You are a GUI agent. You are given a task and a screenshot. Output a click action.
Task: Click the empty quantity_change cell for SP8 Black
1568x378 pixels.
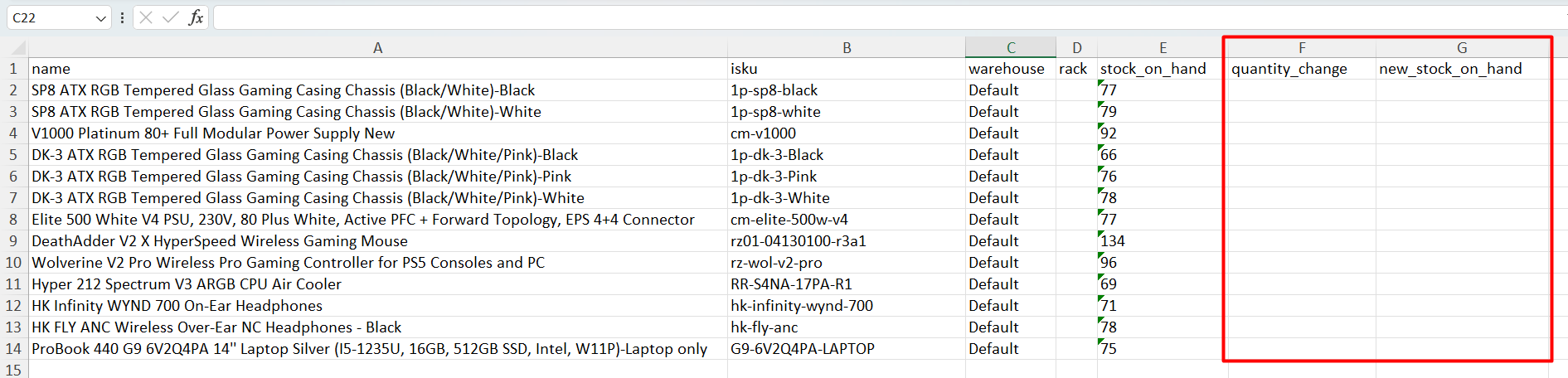(x=1300, y=90)
